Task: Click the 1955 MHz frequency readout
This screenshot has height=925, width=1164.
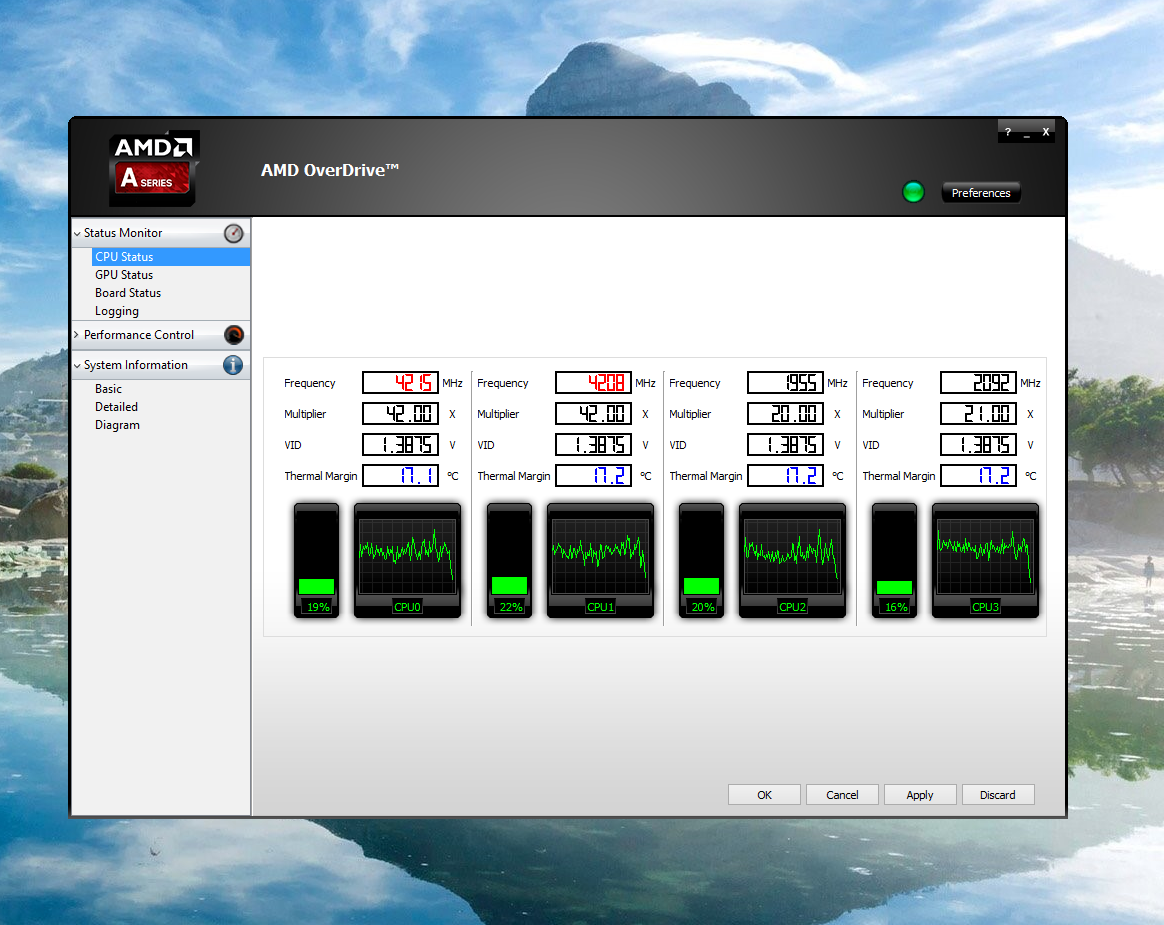Action: 785,383
